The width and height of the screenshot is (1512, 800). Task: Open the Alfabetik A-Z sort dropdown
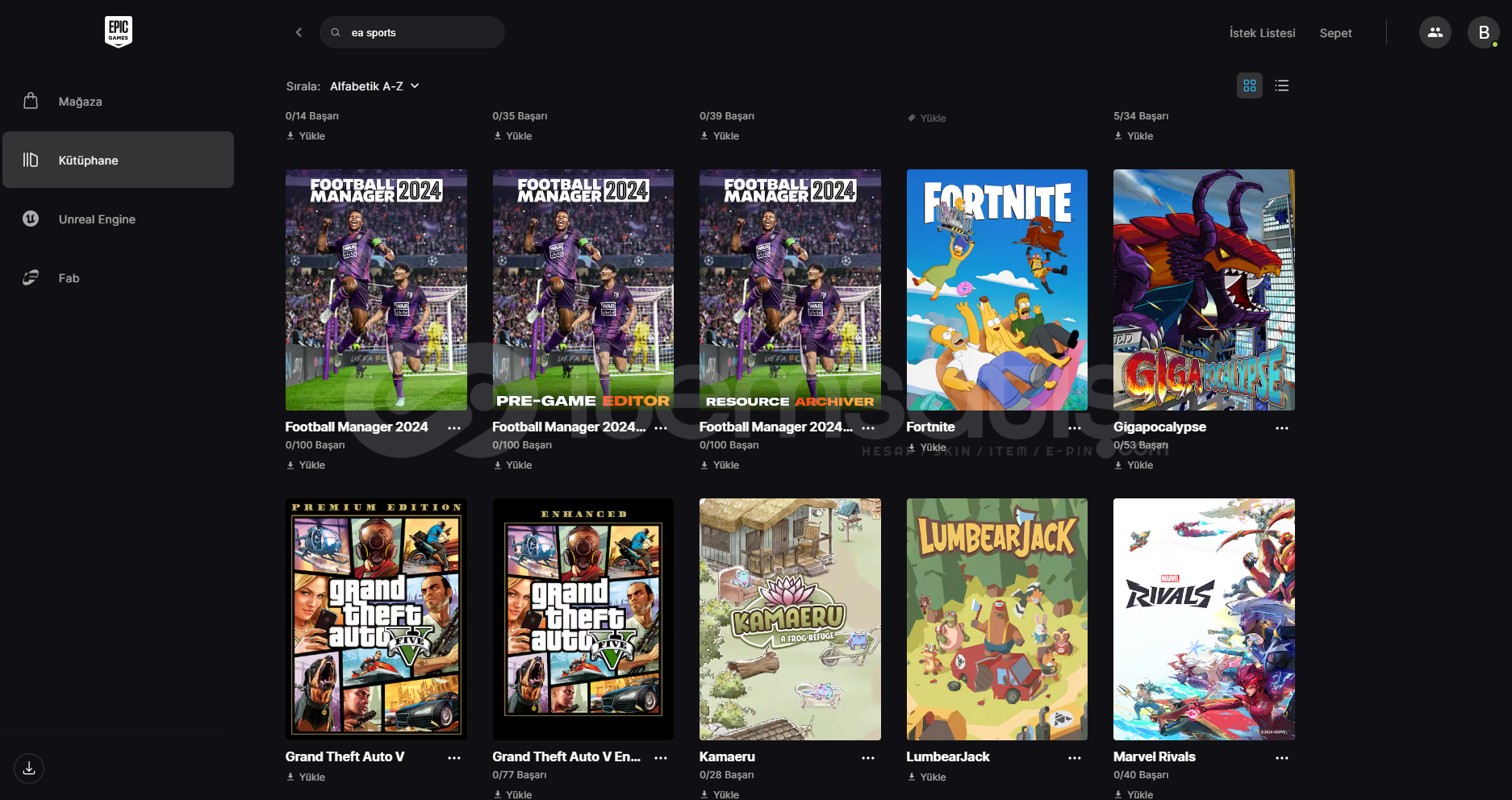click(x=374, y=86)
